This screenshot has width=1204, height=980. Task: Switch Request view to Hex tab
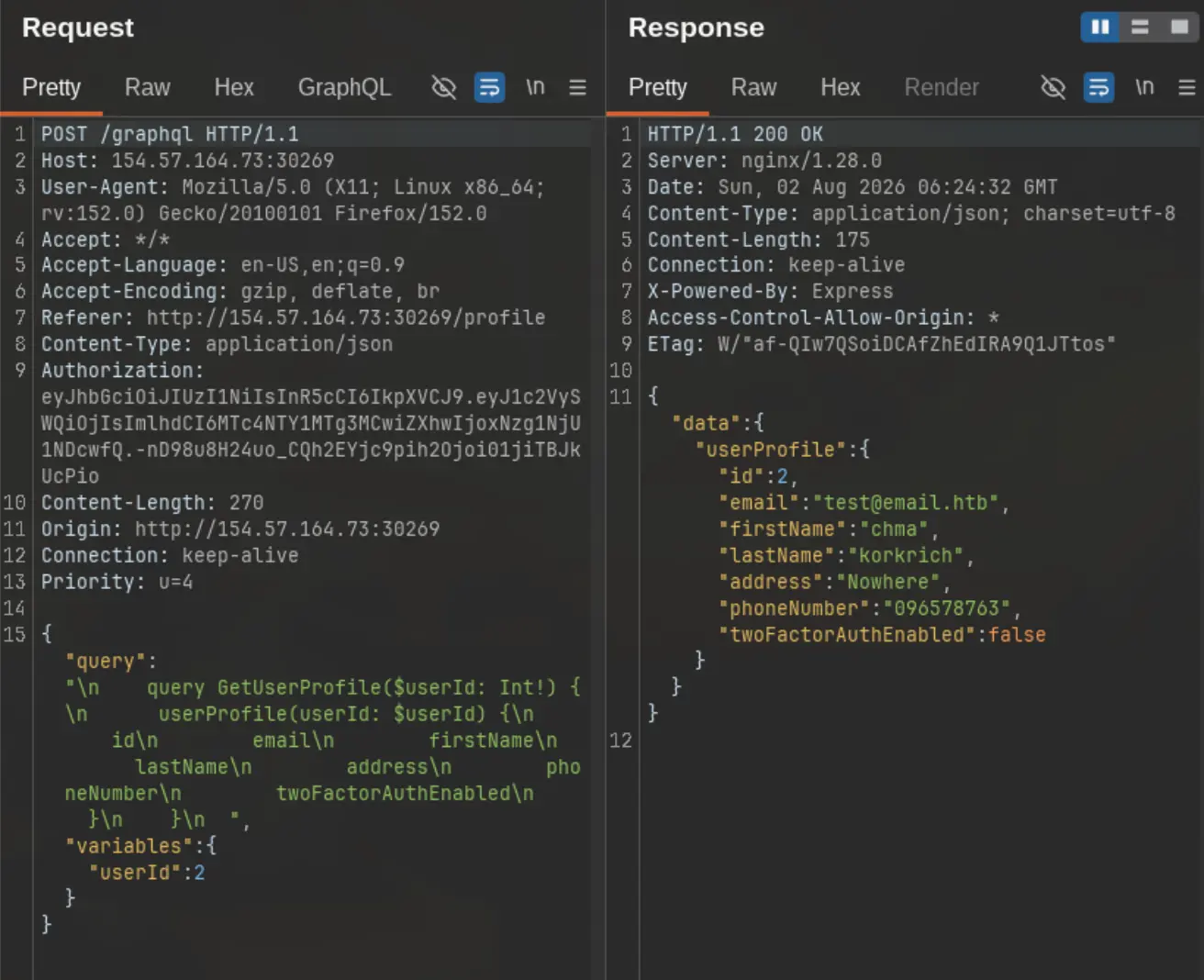234,87
